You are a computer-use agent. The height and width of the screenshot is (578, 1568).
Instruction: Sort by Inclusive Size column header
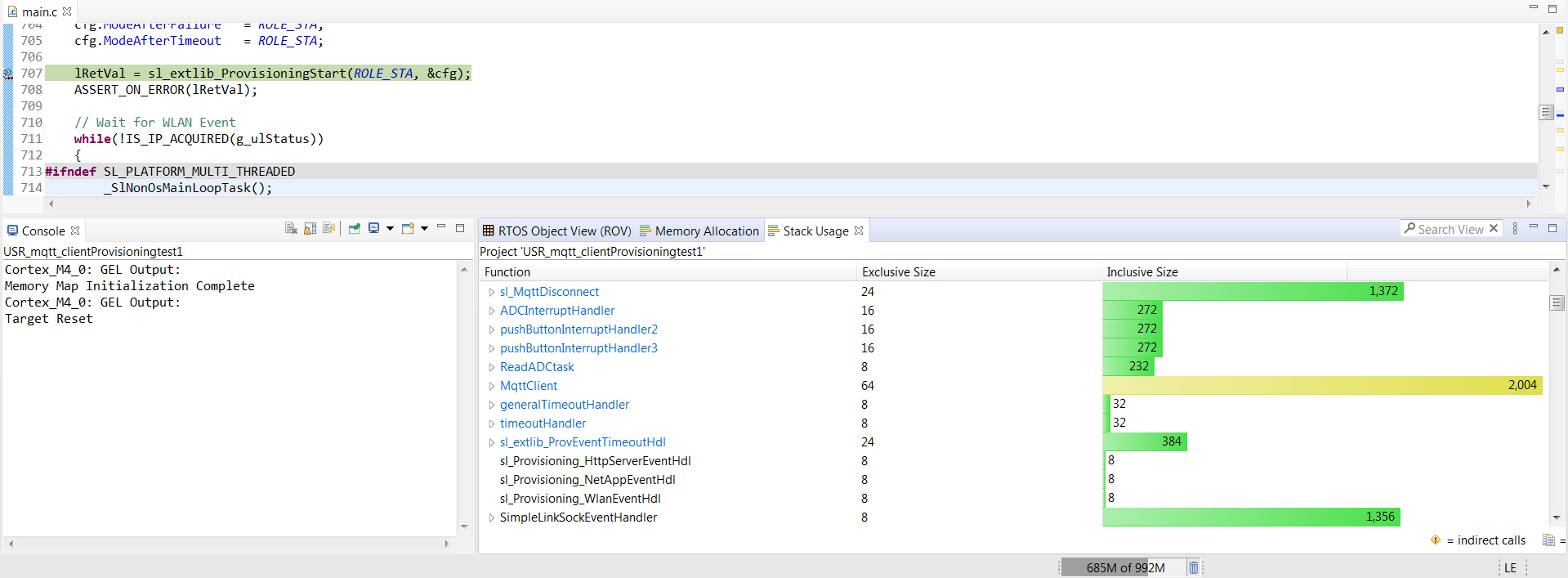(x=1224, y=272)
